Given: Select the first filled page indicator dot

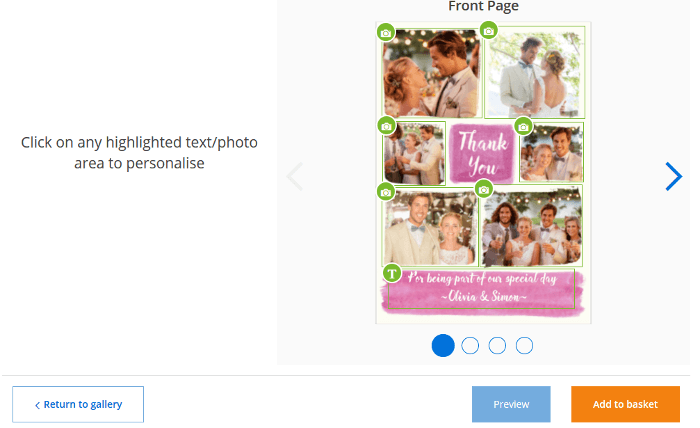Looking at the screenshot, I should click(443, 345).
